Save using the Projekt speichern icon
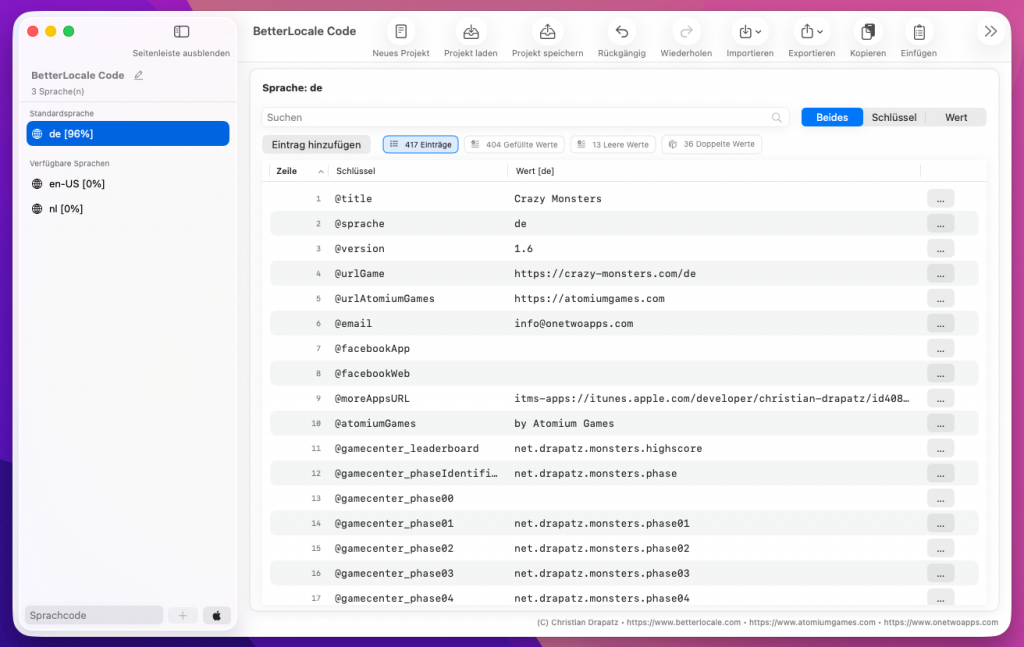The image size is (1024, 647). (x=547, y=32)
